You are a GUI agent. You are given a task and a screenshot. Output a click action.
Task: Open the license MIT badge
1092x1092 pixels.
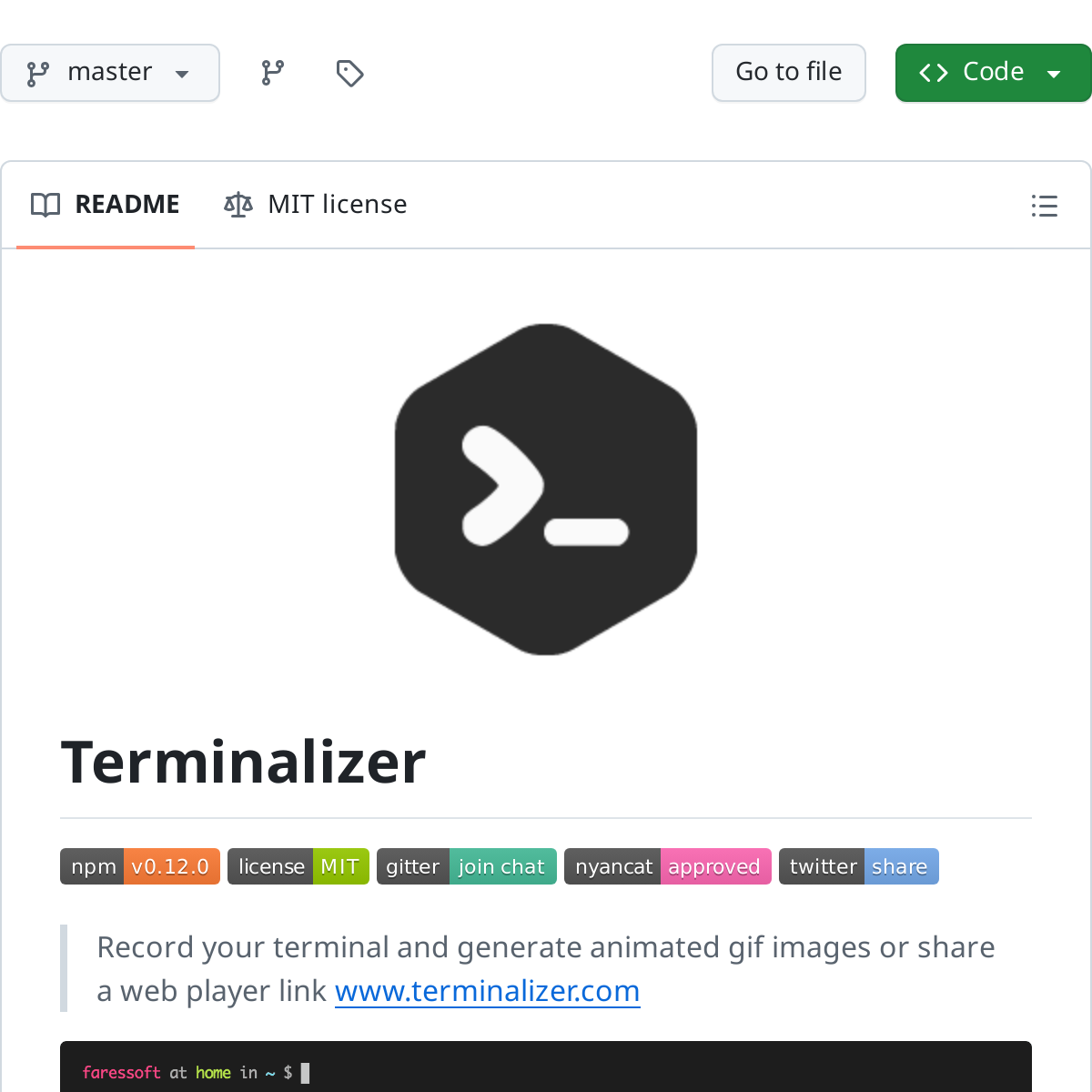(x=298, y=866)
